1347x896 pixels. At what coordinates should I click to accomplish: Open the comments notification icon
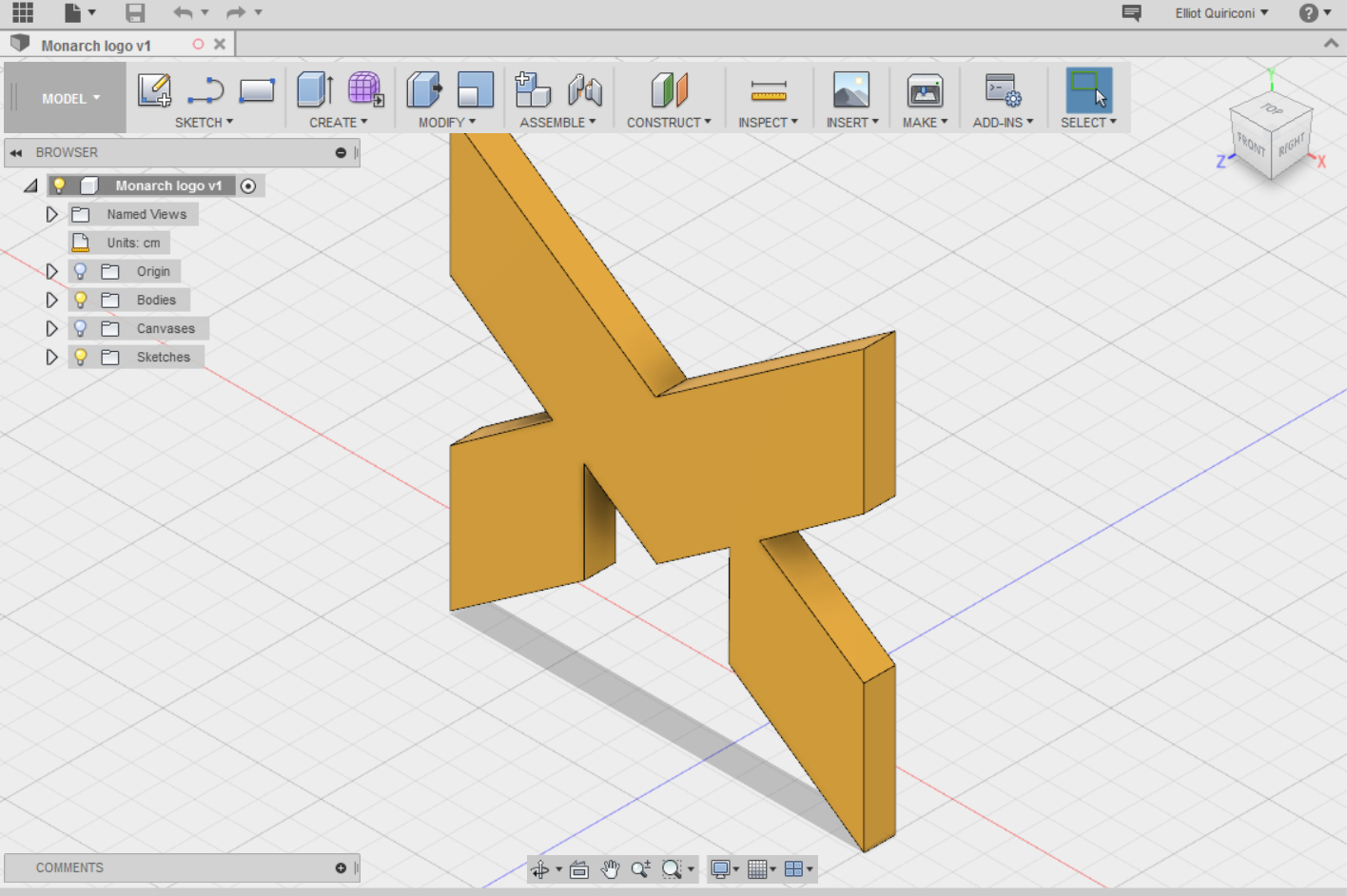(1131, 12)
